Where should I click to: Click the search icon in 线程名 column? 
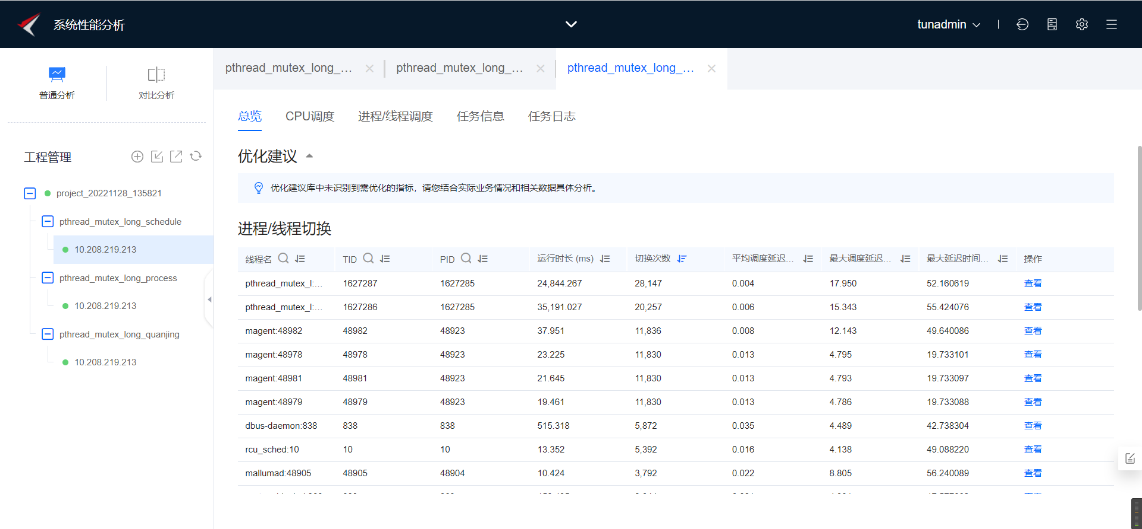tap(283, 259)
